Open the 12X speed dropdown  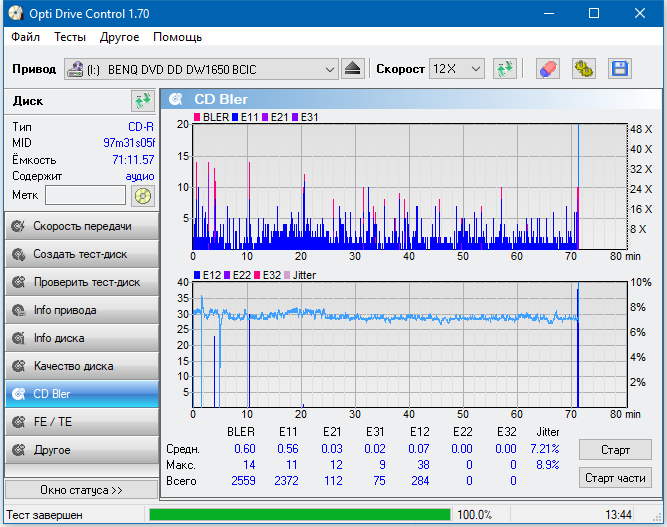click(x=475, y=69)
